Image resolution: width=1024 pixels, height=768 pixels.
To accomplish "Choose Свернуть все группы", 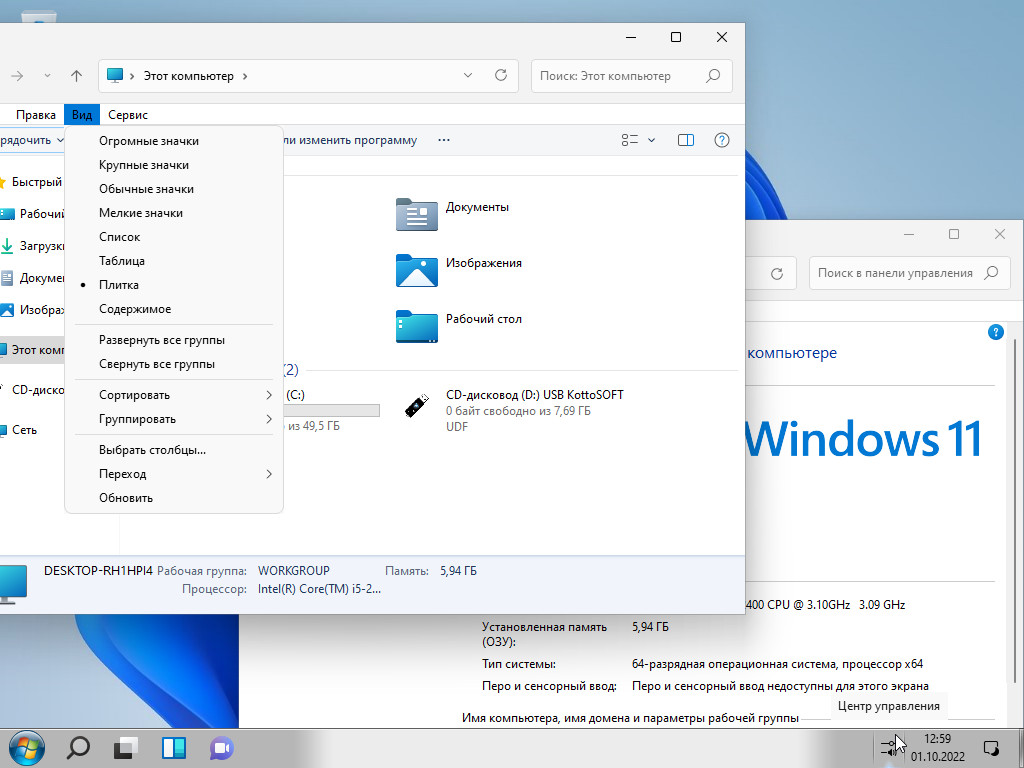I will coord(174,364).
